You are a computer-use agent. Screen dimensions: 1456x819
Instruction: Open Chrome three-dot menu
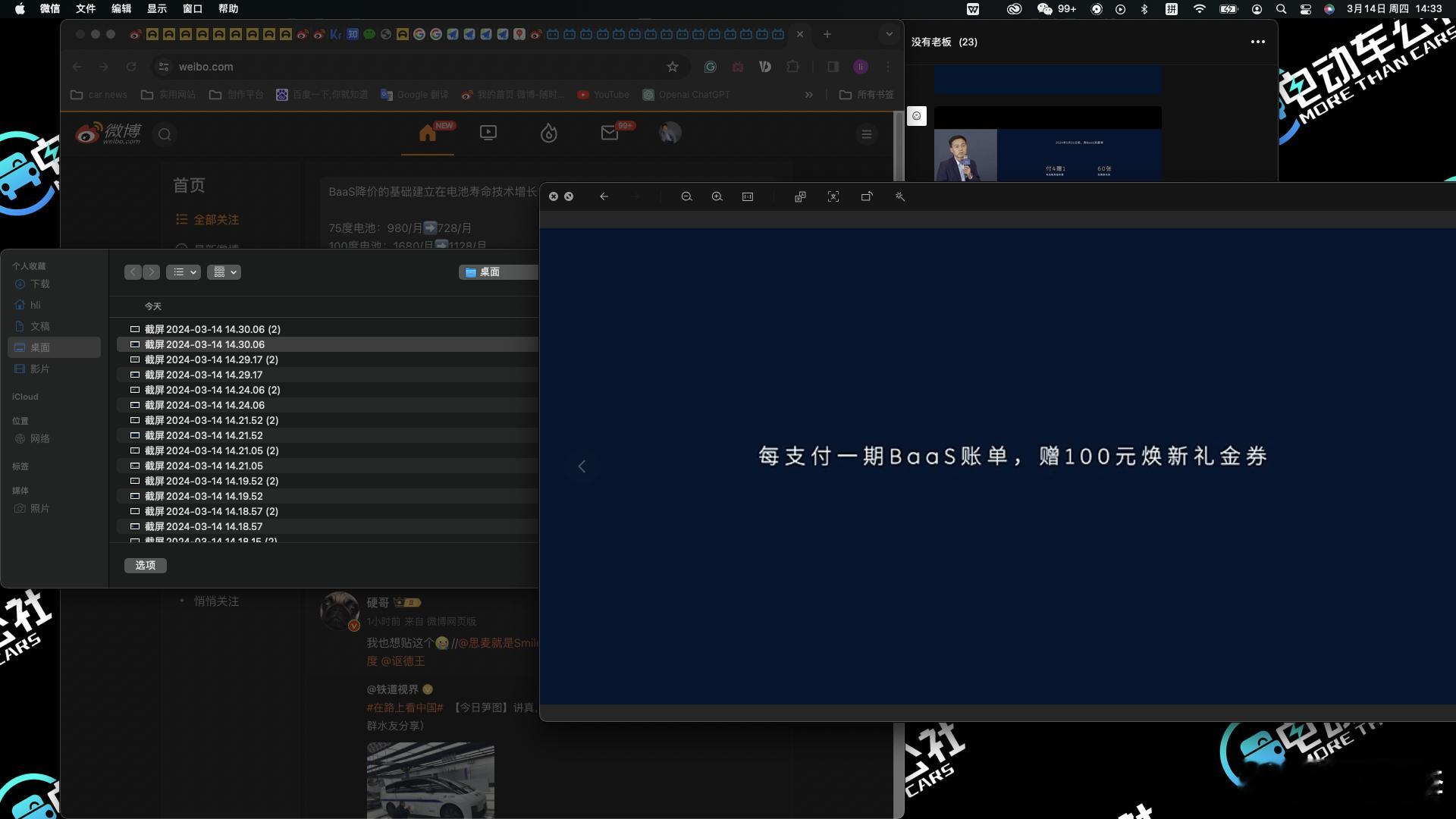(888, 67)
